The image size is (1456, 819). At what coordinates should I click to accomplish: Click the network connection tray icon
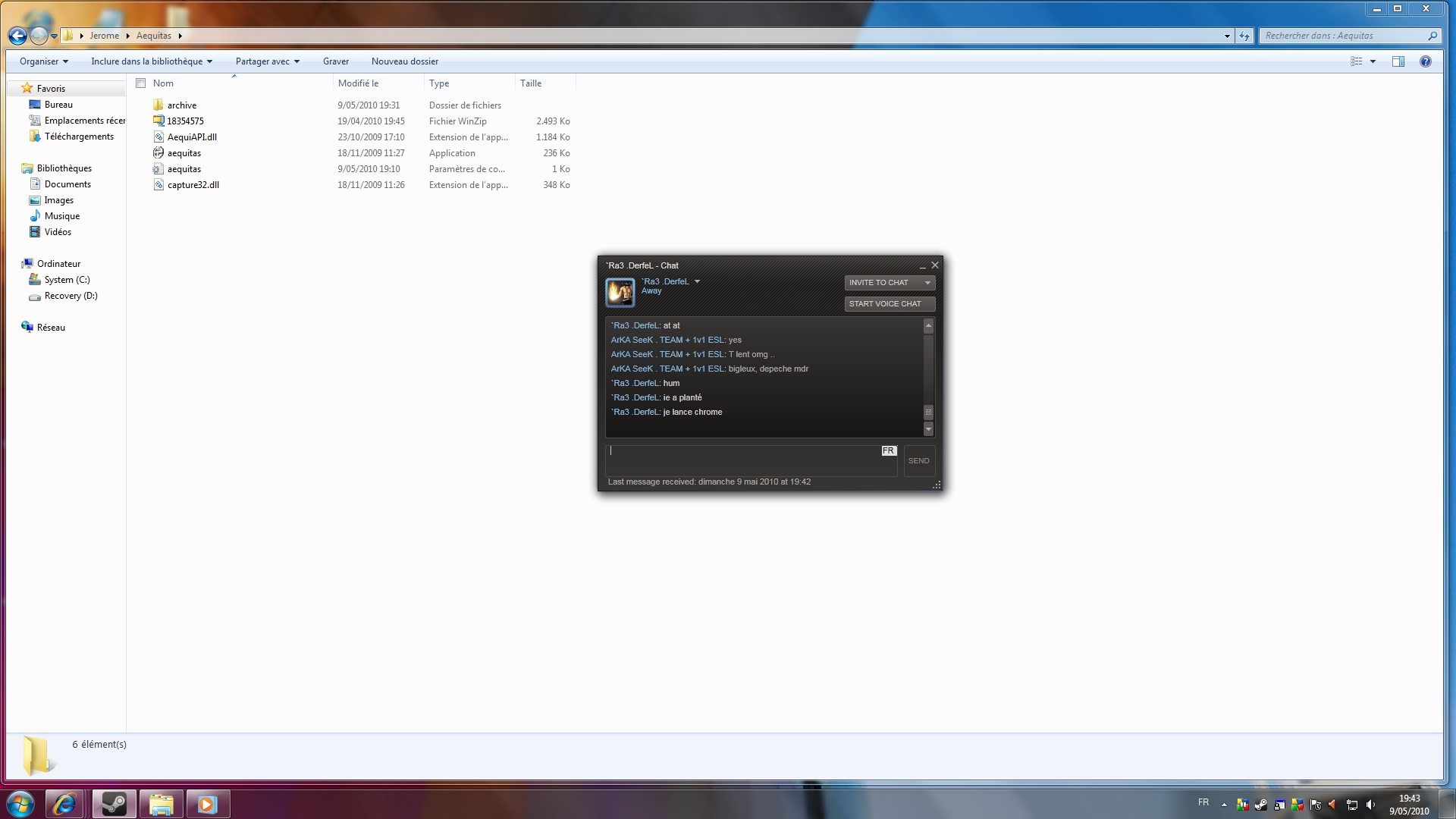point(1352,805)
